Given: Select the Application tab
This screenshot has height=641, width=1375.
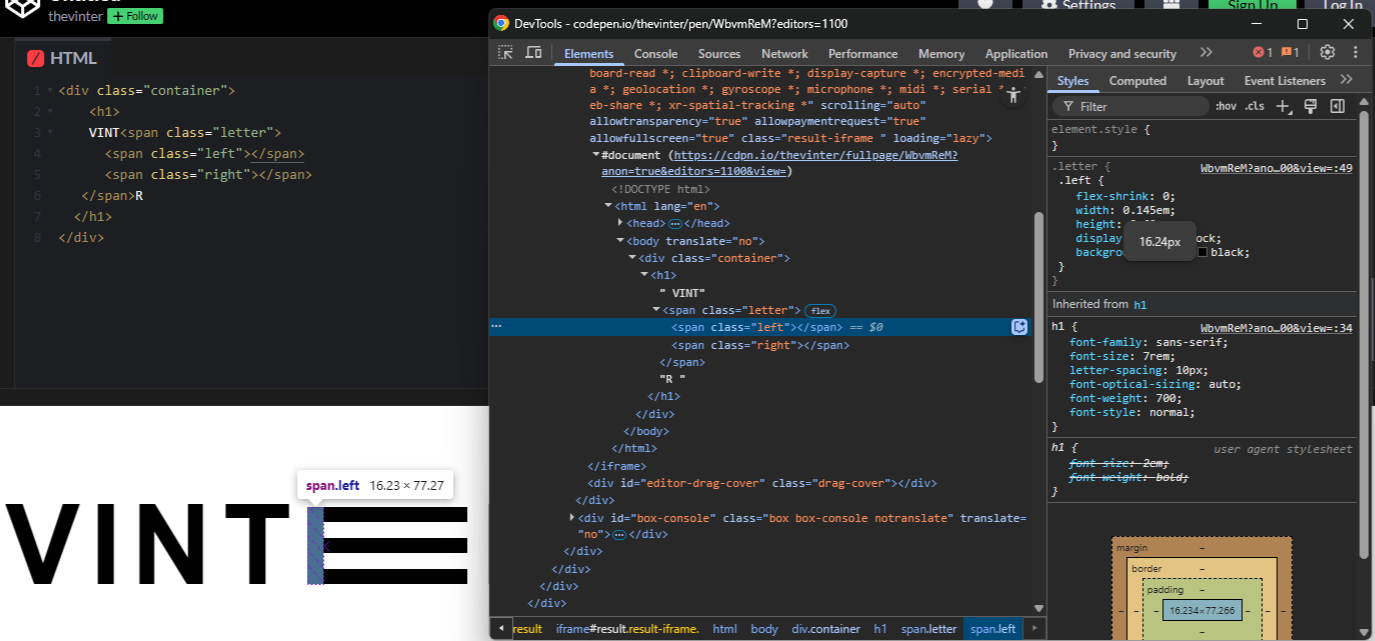Looking at the screenshot, I should [x=1016, y=54].
